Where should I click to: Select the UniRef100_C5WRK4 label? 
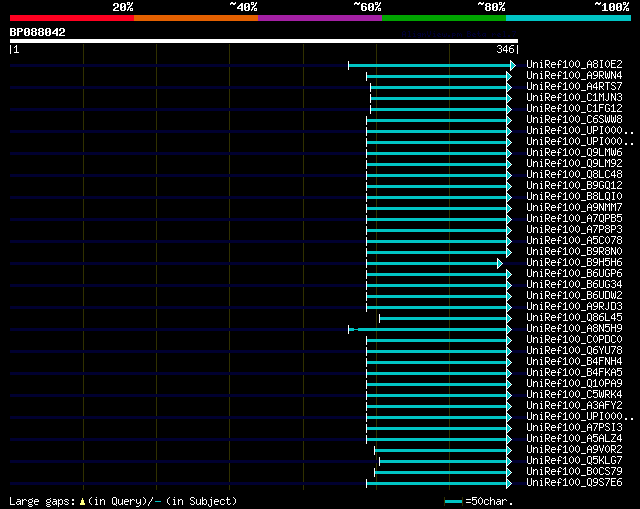click(574, 395)
